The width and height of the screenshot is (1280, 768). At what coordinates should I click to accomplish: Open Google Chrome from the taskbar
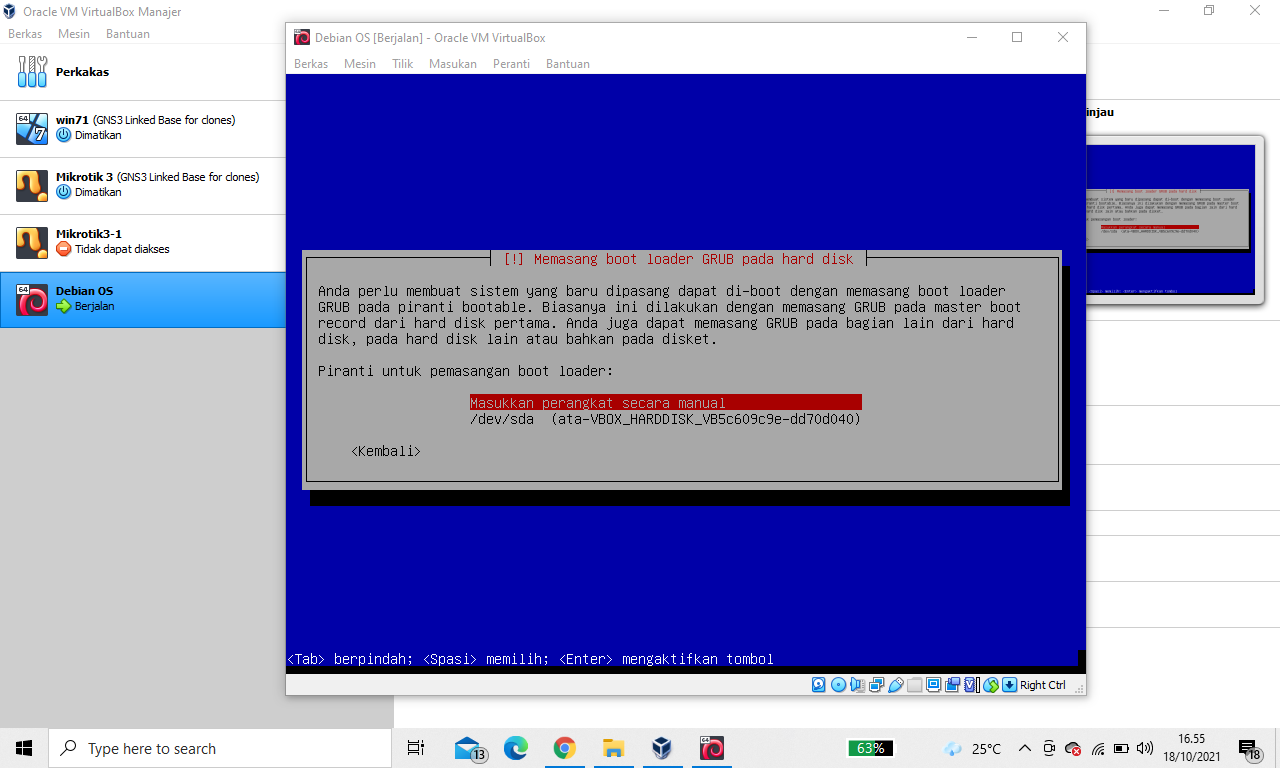pos(565,748)
